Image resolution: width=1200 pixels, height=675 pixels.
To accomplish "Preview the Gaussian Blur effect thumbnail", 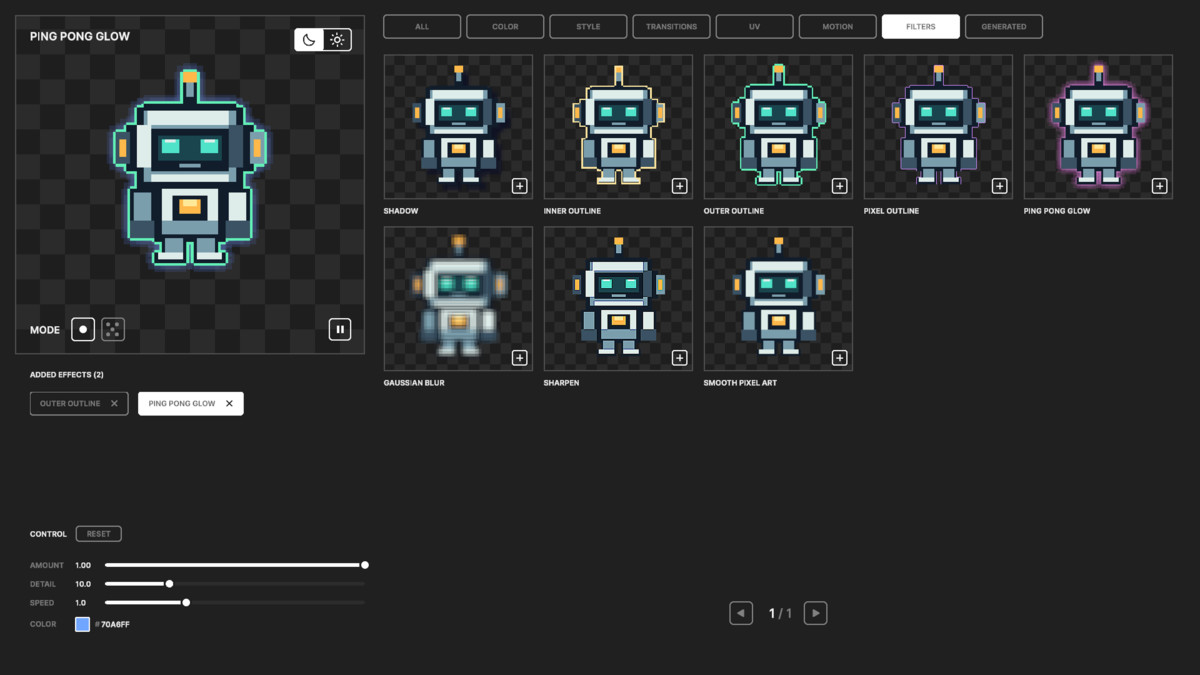I will pos(458,299).
